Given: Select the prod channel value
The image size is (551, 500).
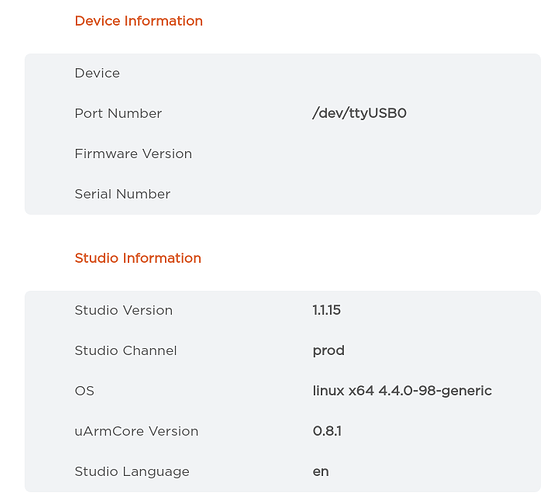Looking at the screenshot, I should (329, 351).
